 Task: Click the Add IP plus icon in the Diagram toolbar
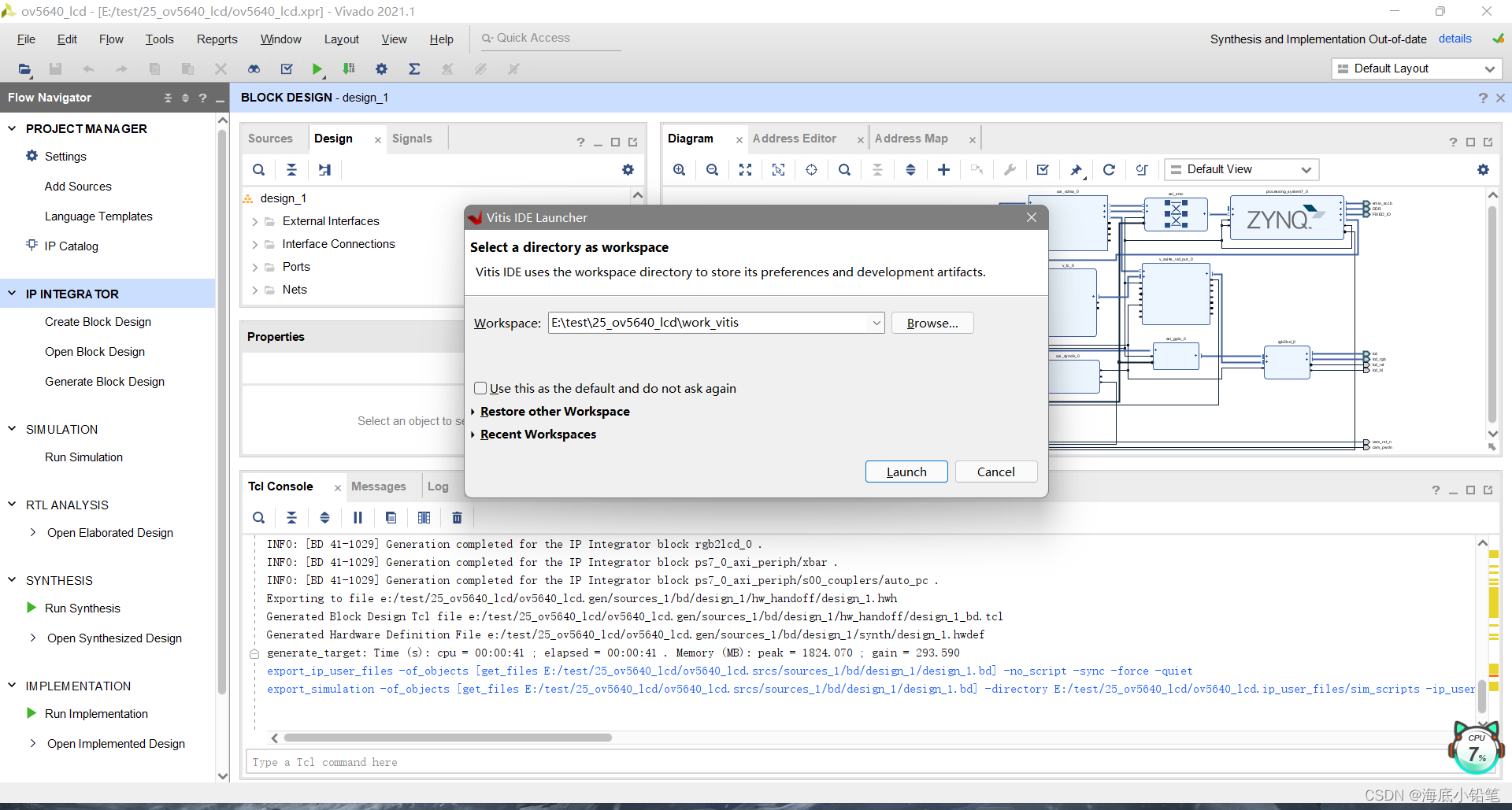click(943, 169)
